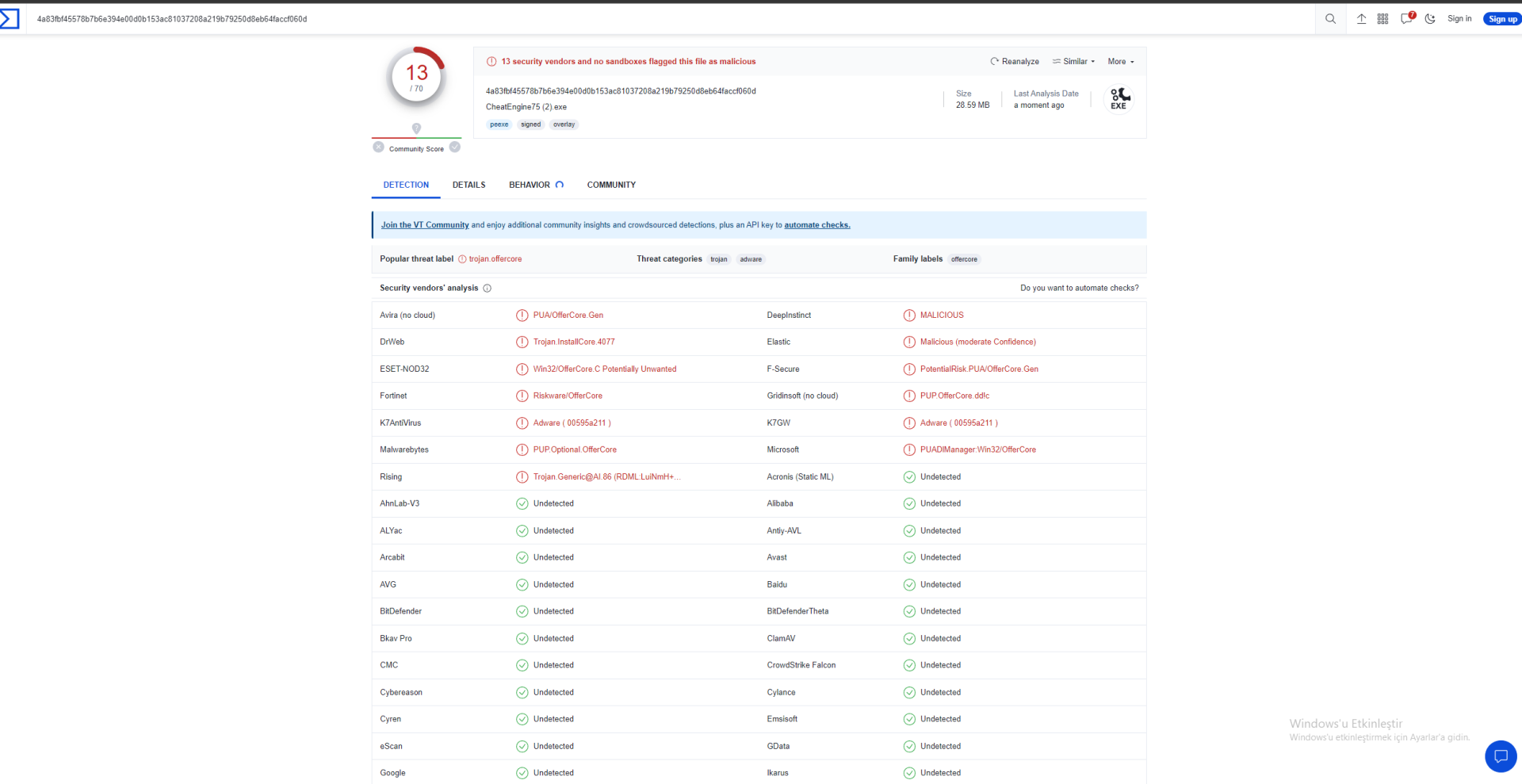
Task: Click the alert icon for DeepInstinct result
Action: coord(909,316)
